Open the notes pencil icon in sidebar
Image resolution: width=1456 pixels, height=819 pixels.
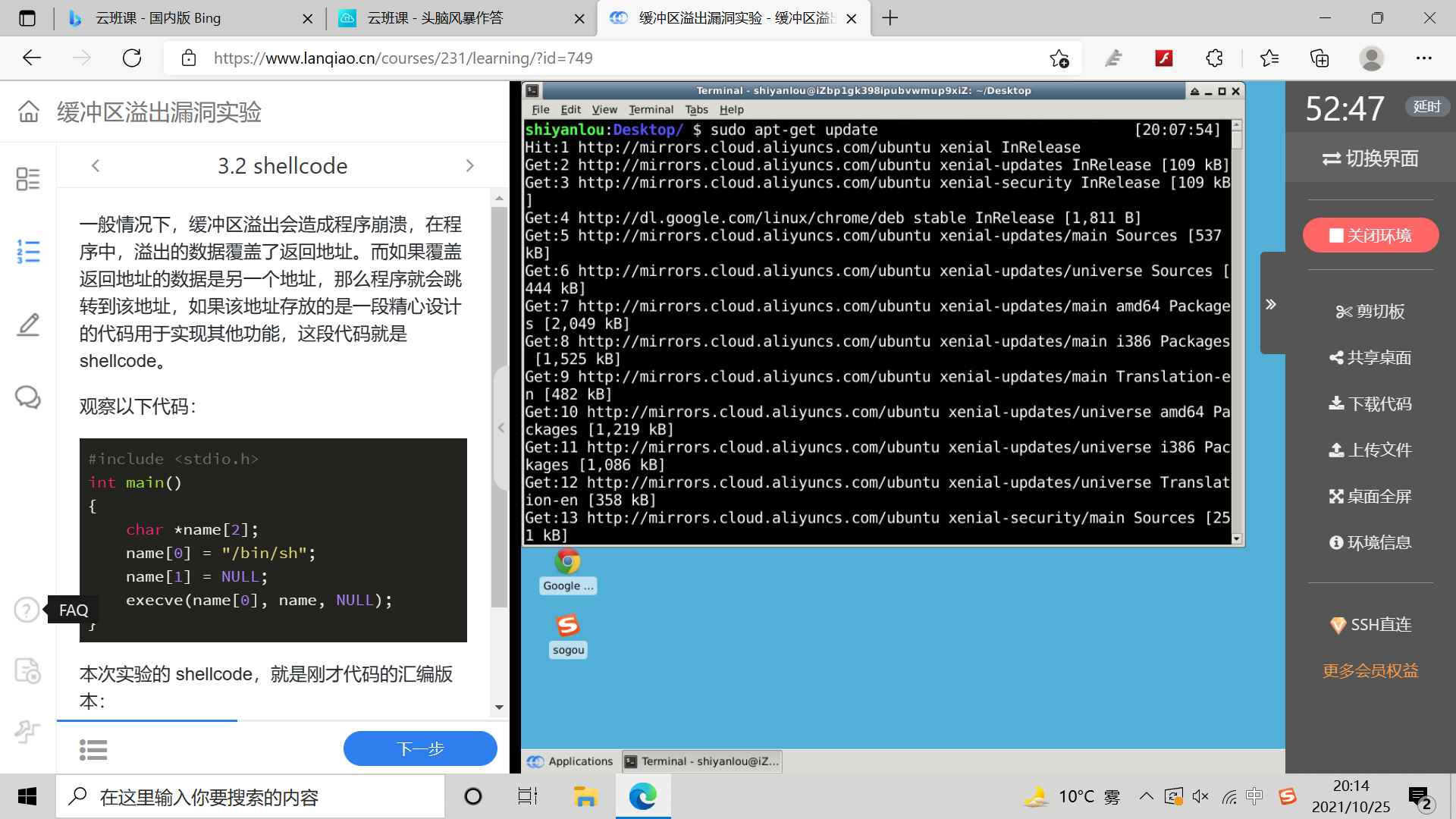pyautogui.click(x=28, y=325)
